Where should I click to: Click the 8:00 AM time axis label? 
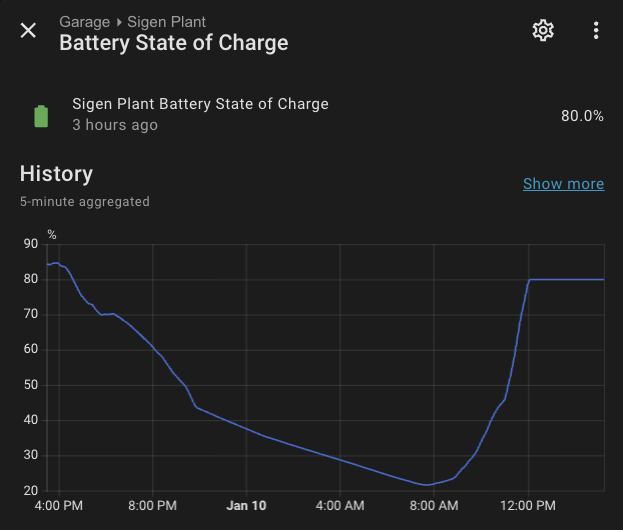click(x=434, y=506)
